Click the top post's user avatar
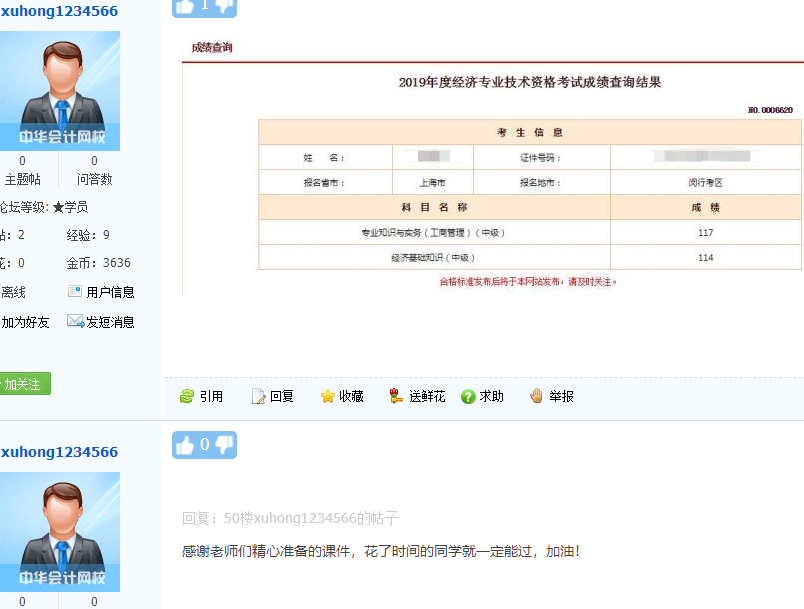The image size is (804, 609). tap(60, 91)
